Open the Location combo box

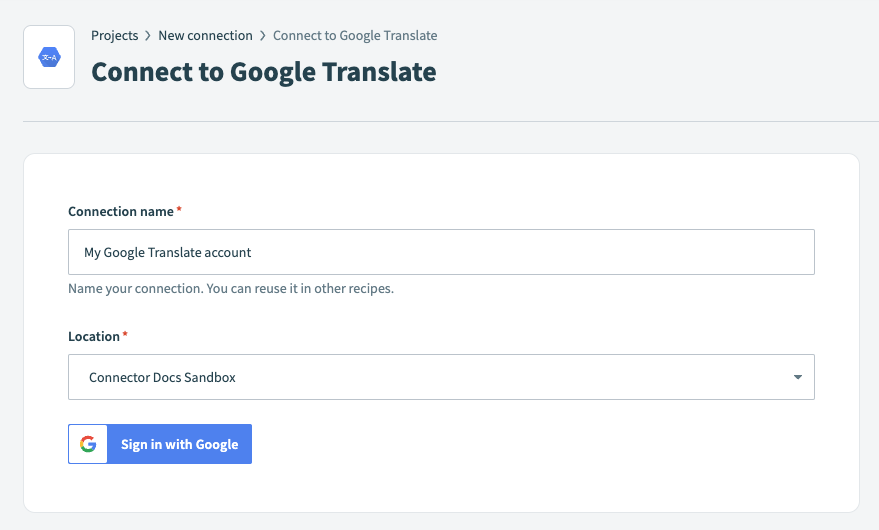coord(440,377)
